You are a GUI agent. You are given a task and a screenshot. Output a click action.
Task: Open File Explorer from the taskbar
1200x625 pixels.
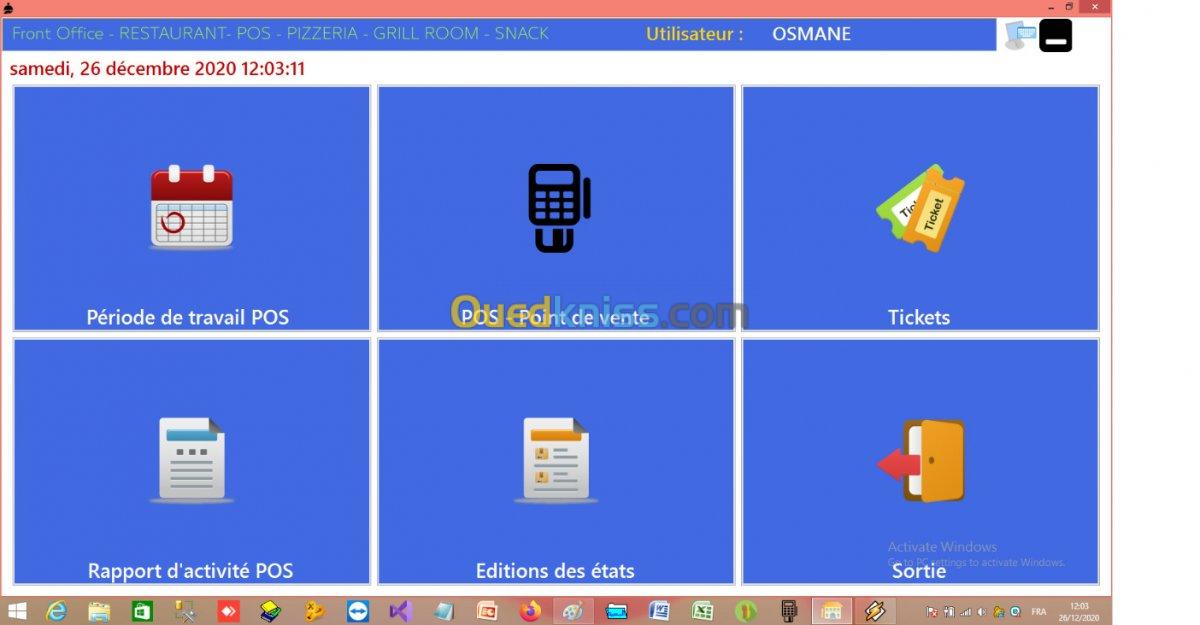coord(99,611)
